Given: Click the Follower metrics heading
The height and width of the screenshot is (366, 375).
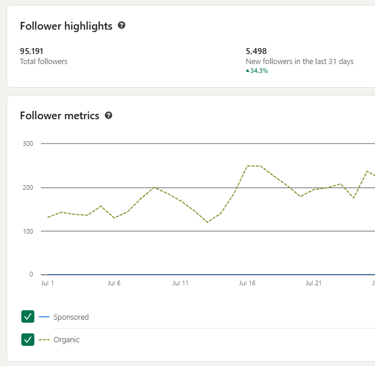Looking at the screenshot, I should coord(60,116).
